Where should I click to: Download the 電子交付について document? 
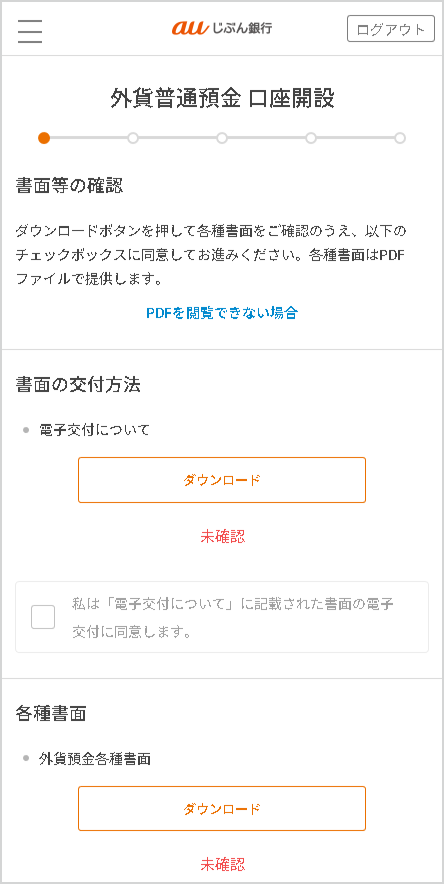(x=222, y=480)
